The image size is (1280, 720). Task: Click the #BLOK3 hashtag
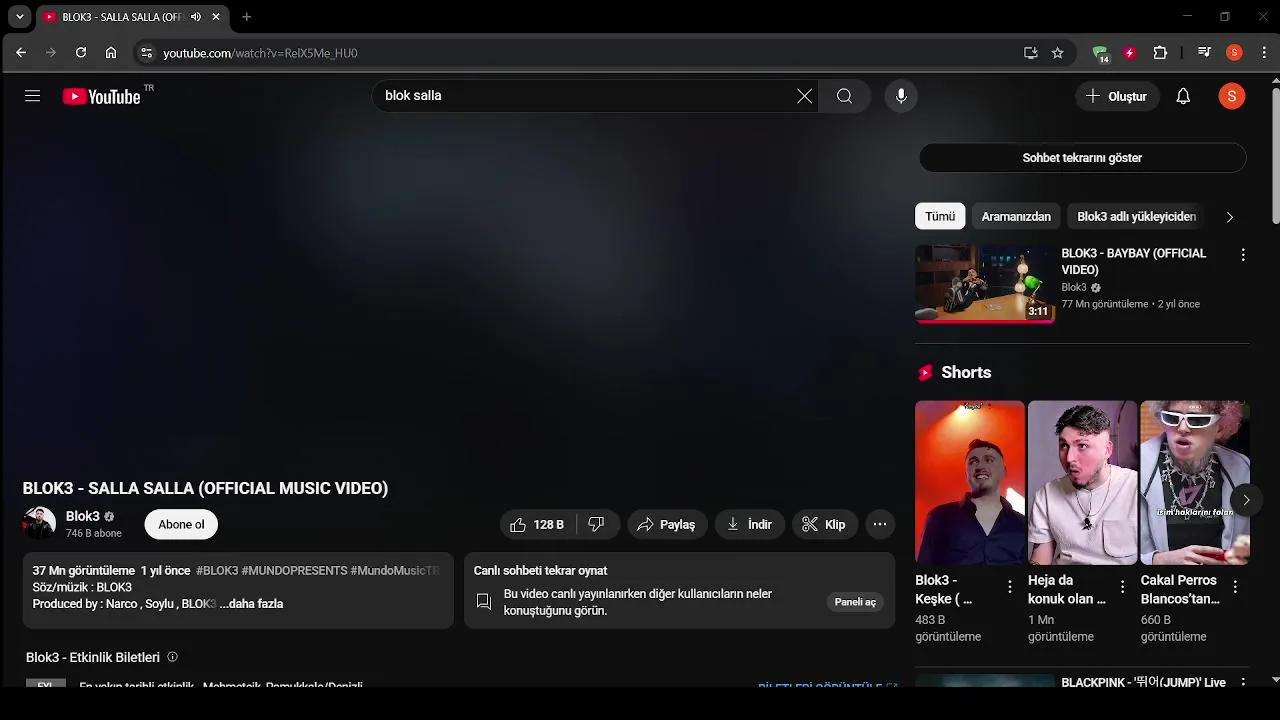click(217, 571)
